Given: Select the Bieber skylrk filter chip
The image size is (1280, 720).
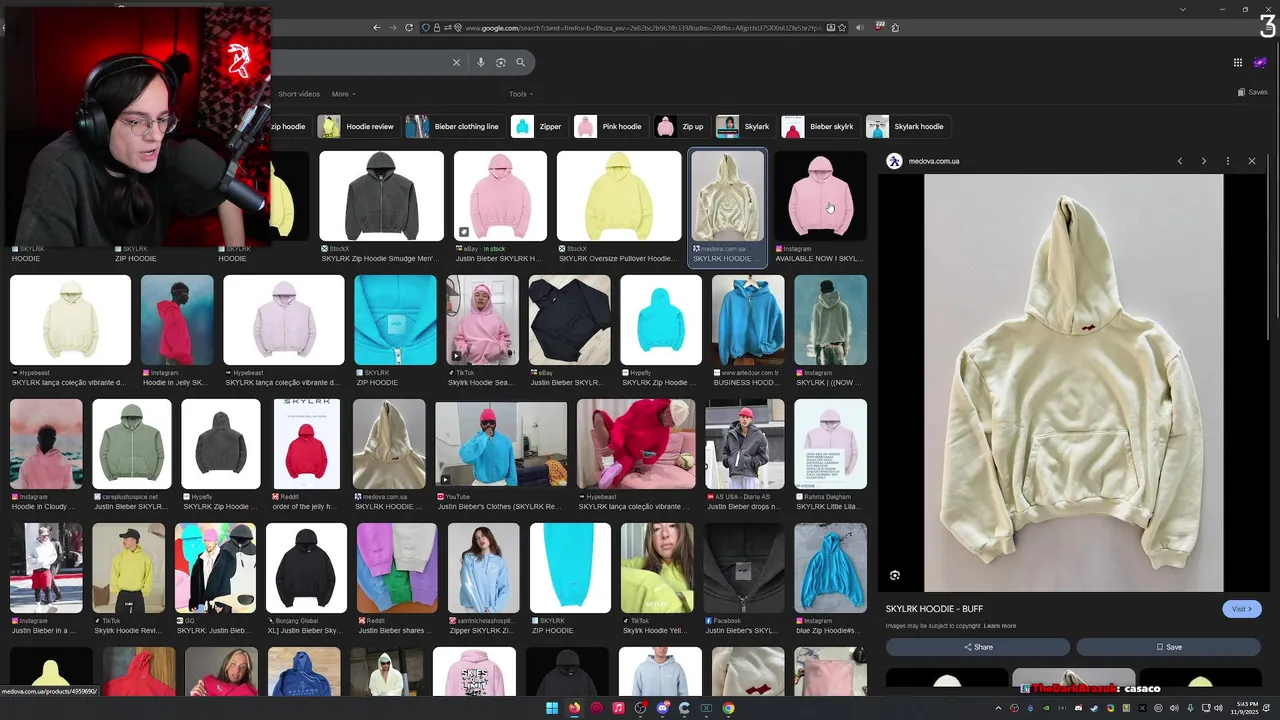Looking at the screenshot, I should point(819,127).
